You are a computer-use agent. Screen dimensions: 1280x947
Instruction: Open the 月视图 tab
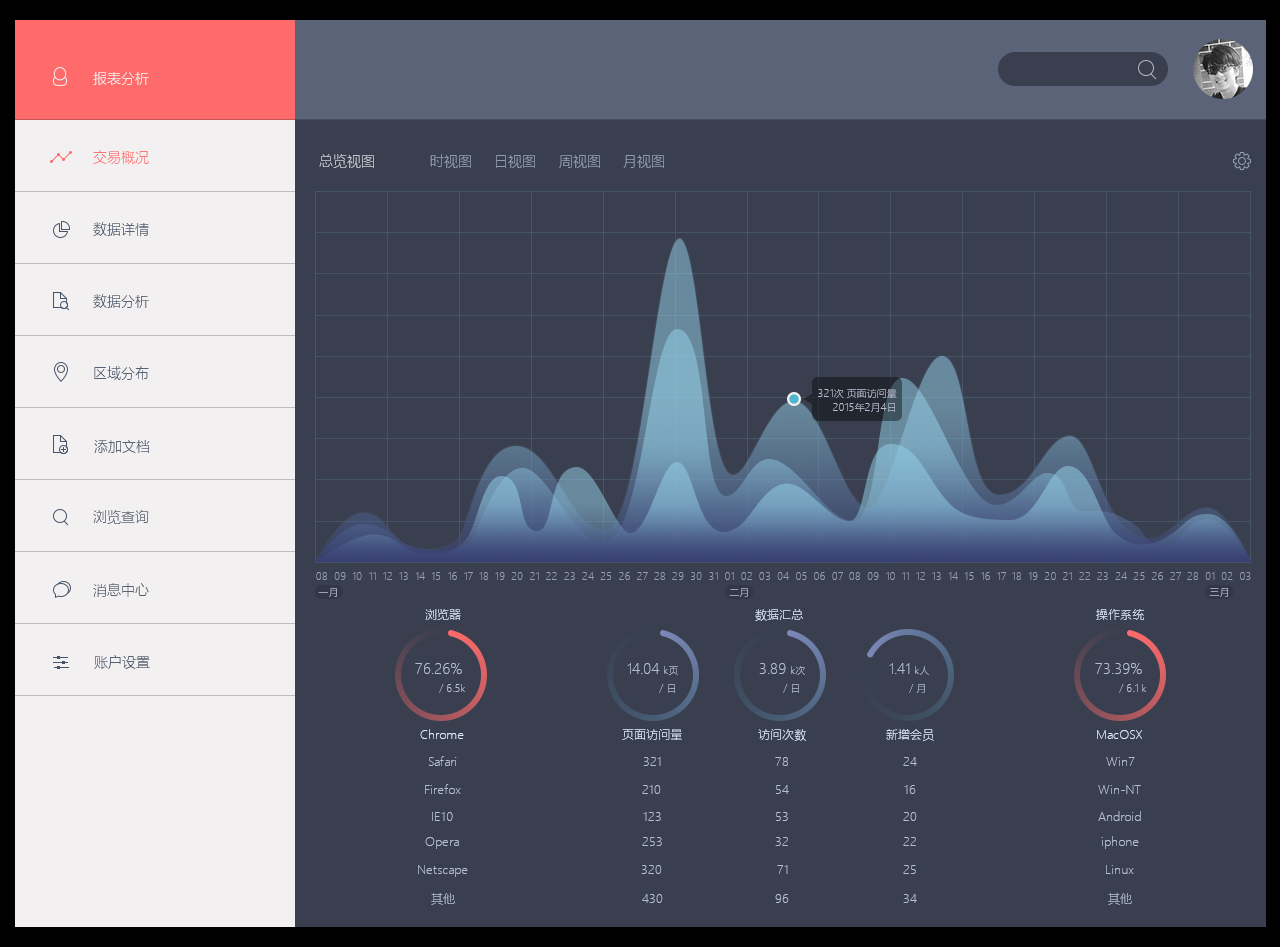coord(644,161)
